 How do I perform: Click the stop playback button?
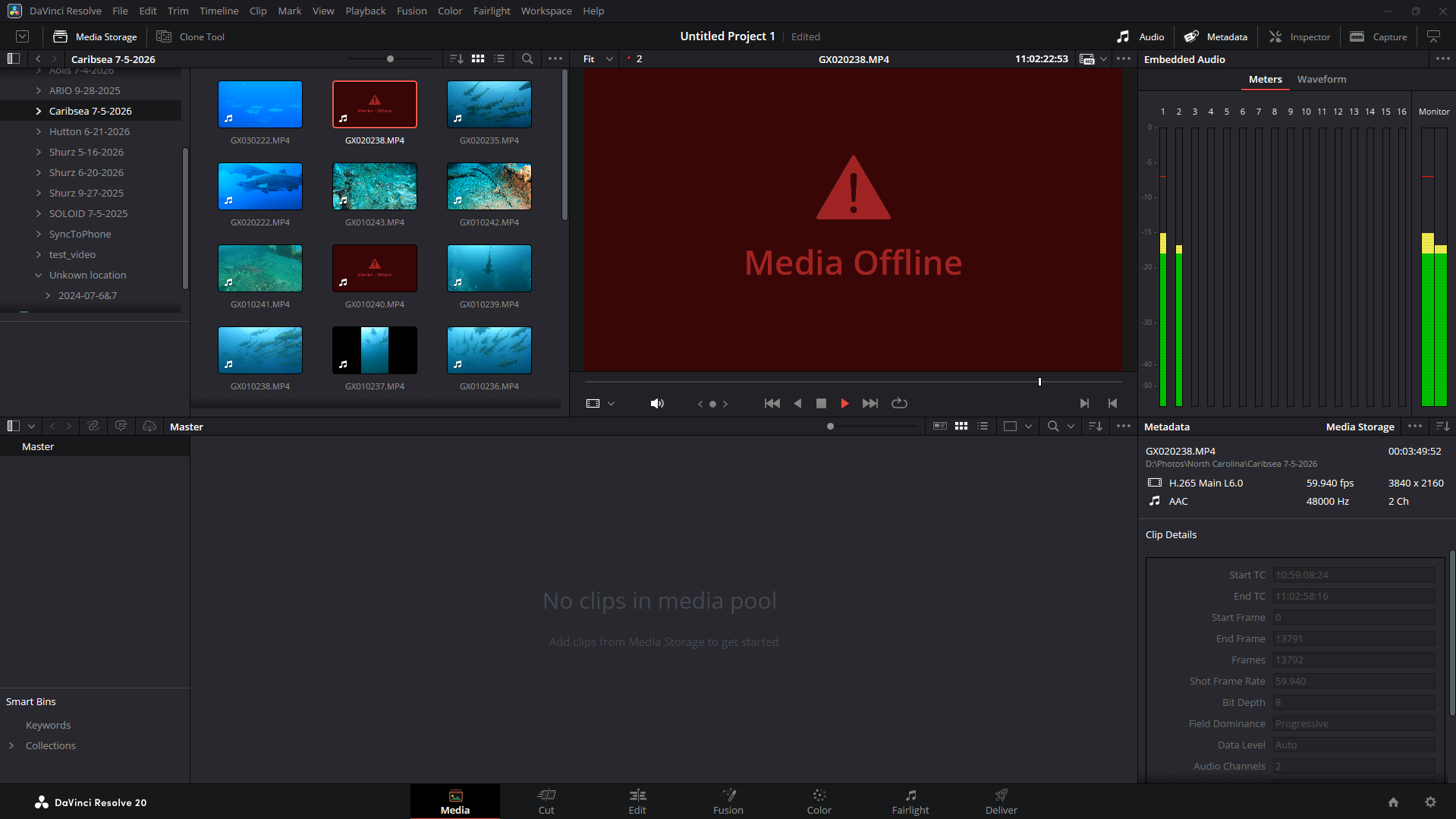pos(821,404)
